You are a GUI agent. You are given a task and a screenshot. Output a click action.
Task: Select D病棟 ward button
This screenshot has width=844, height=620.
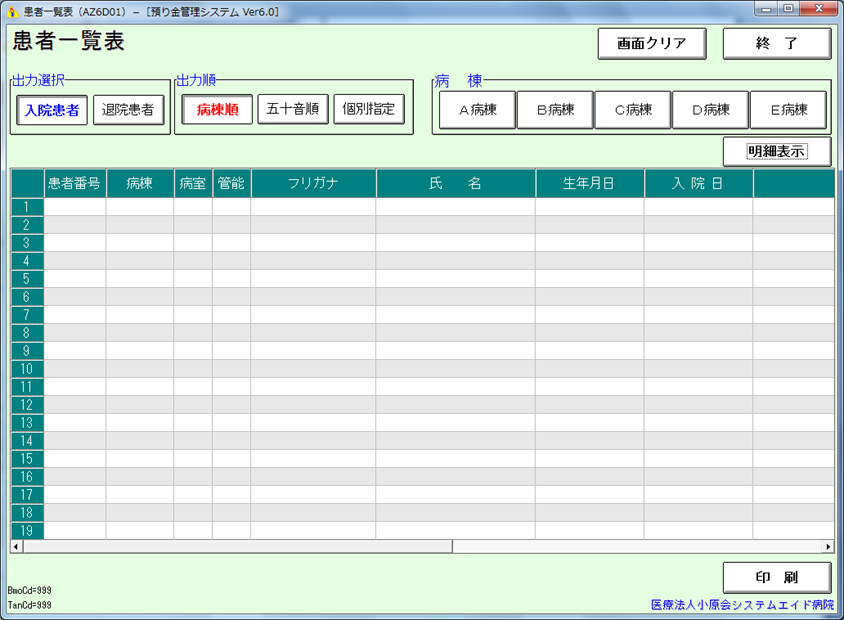pyautogui.click(x=711, y=110)
